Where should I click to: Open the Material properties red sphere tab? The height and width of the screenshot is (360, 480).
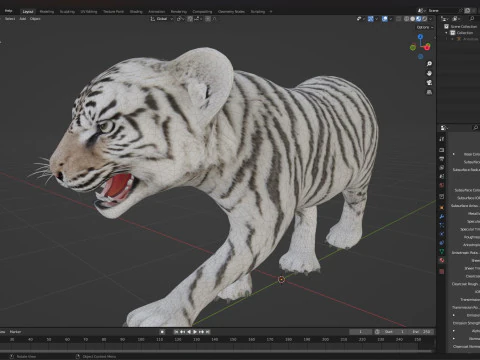(442, 260)
